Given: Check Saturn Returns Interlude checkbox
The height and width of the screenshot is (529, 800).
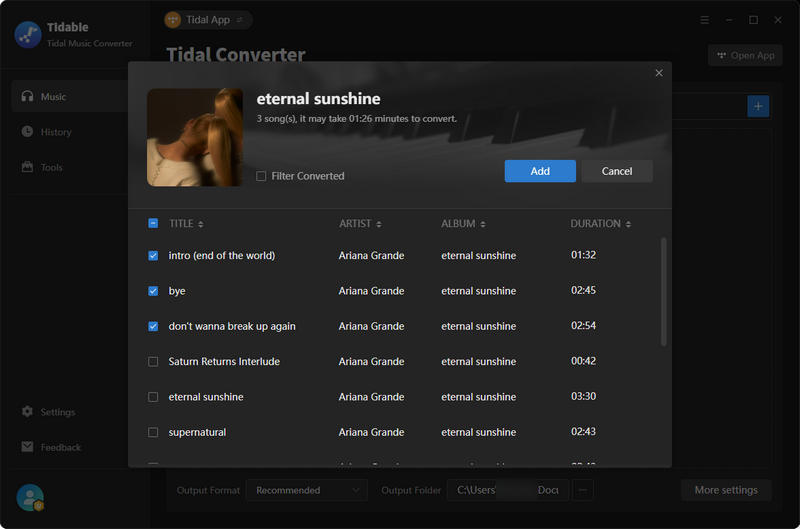Looking at the screenshot, I should point(153,362).
